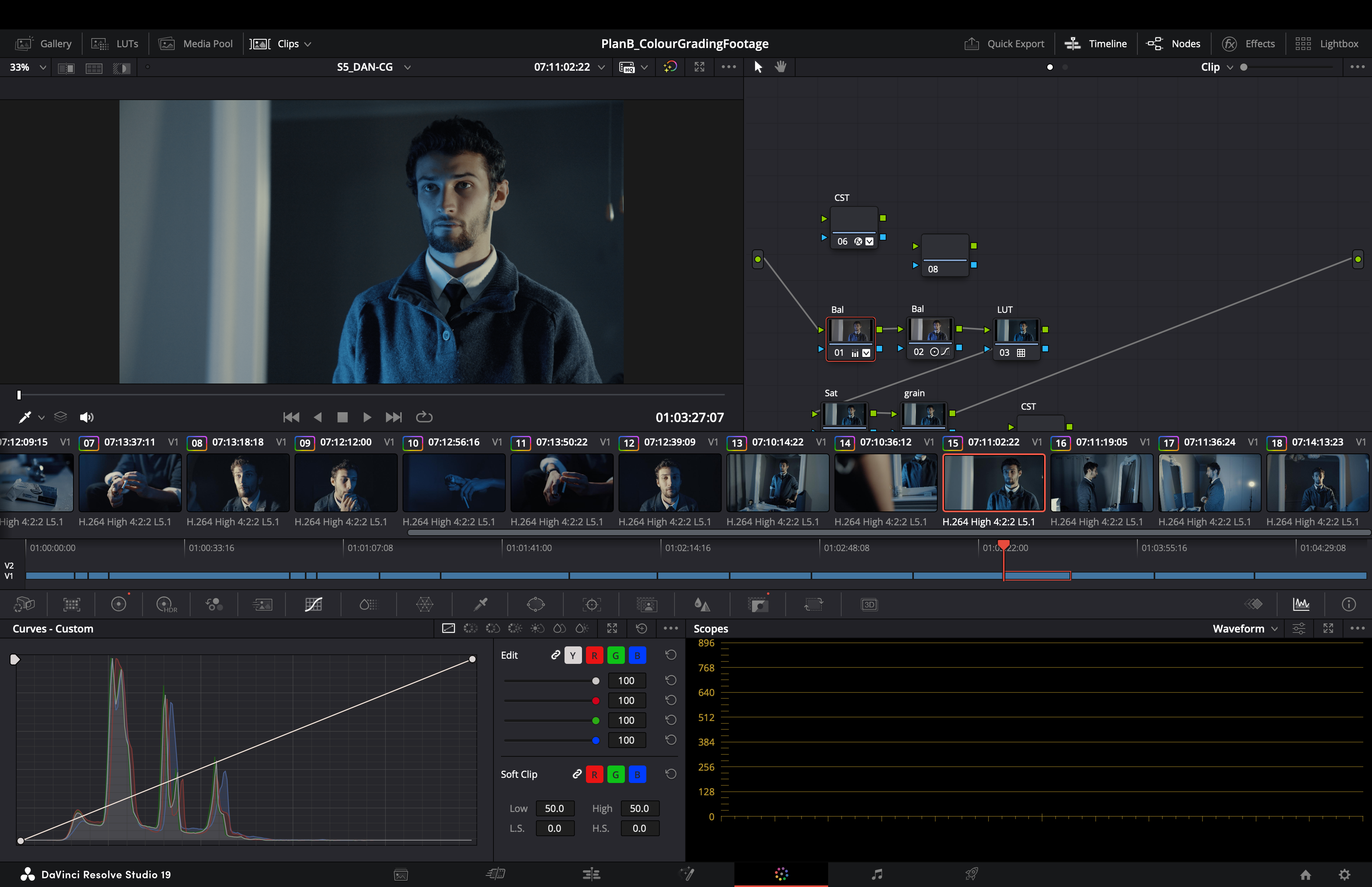
Task: Open the Tracker palette icon
Action: [591, 604]
